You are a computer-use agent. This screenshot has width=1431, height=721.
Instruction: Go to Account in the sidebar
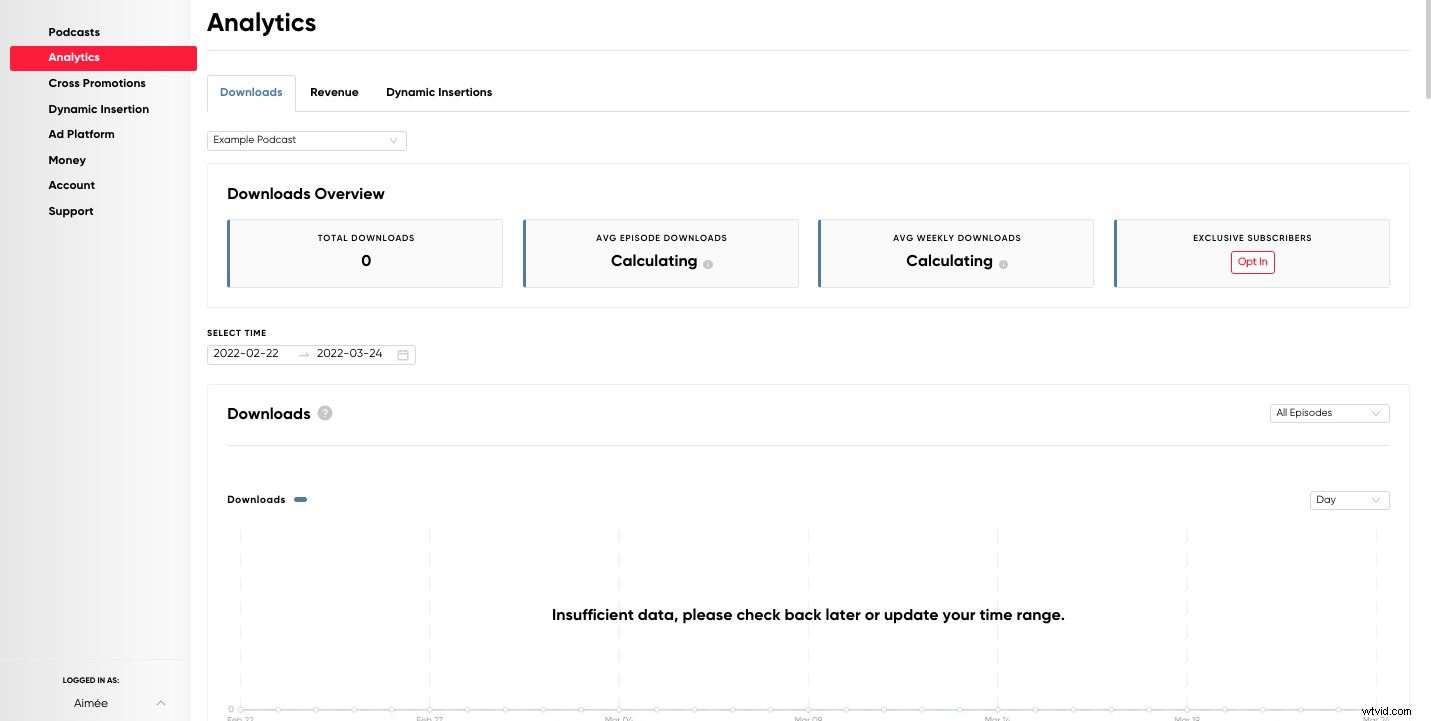72,185
